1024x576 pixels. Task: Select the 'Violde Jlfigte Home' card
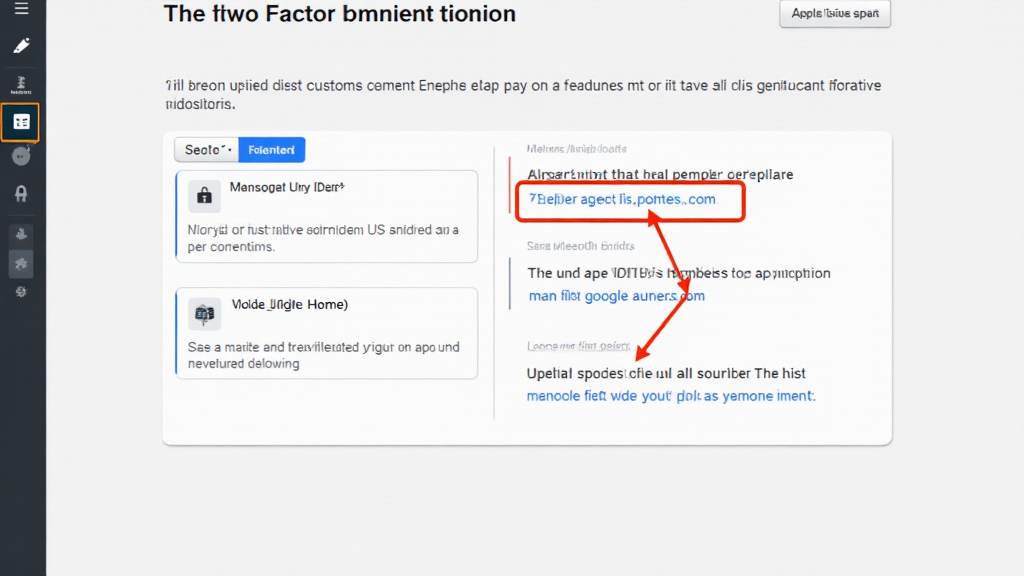(327, 334)
